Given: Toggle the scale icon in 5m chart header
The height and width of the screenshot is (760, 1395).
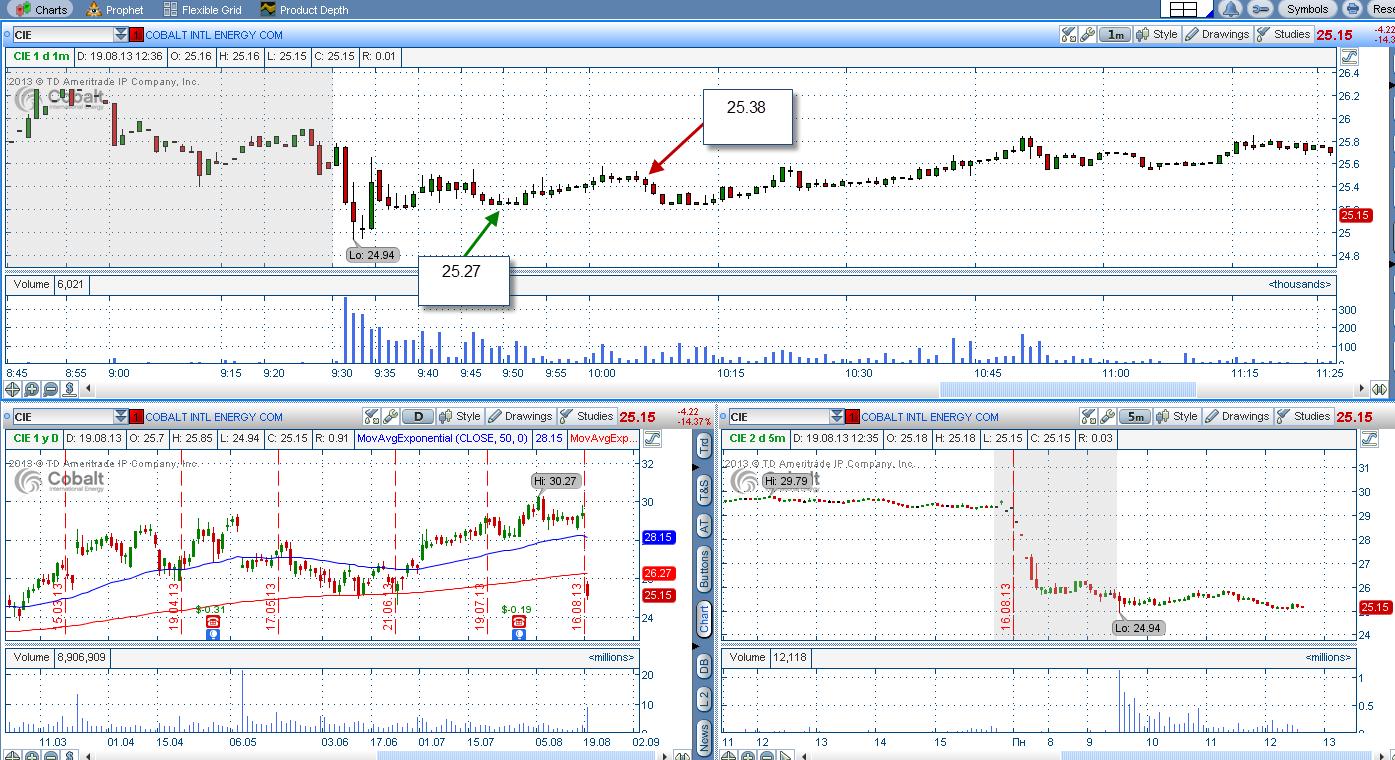Looking at the screenshot, I should (x=1371, y=438).
